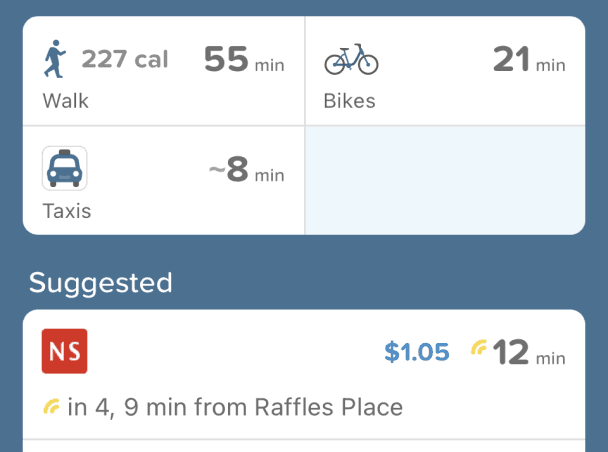
Task: Select the Bikes travel option label
Action: tap(349, 101)
